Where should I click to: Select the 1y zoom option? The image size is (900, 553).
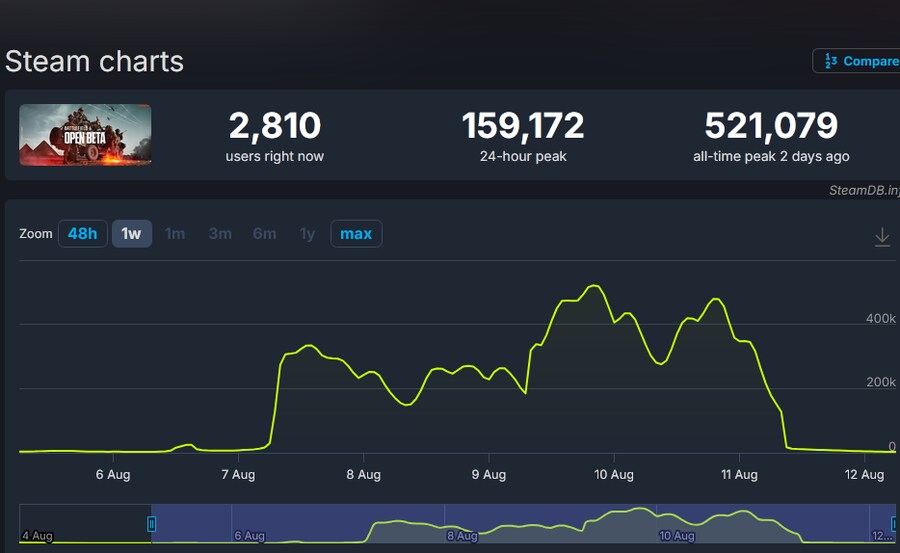(308, 234)
